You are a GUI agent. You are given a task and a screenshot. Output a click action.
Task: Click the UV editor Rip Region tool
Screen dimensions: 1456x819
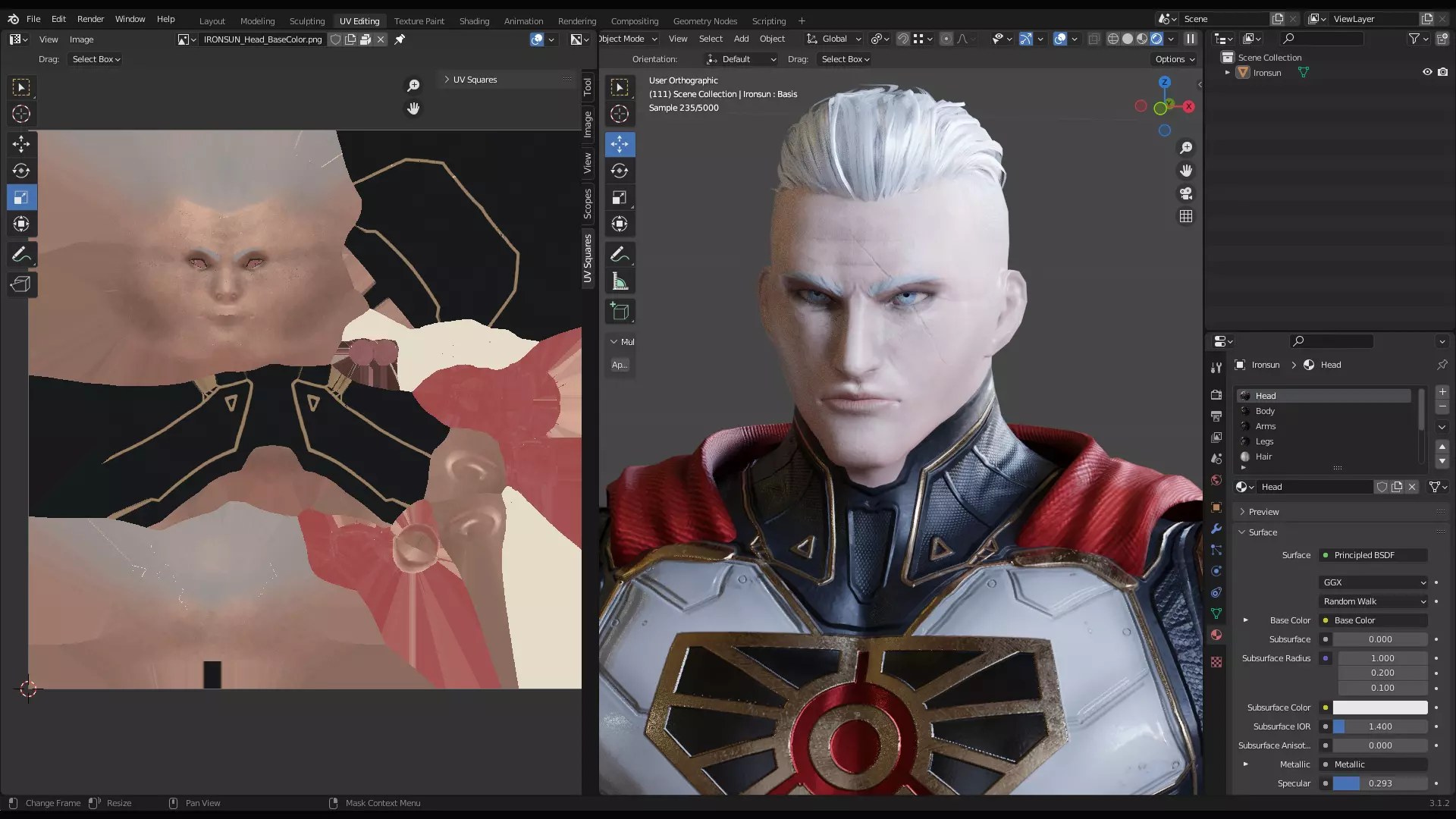21,284
